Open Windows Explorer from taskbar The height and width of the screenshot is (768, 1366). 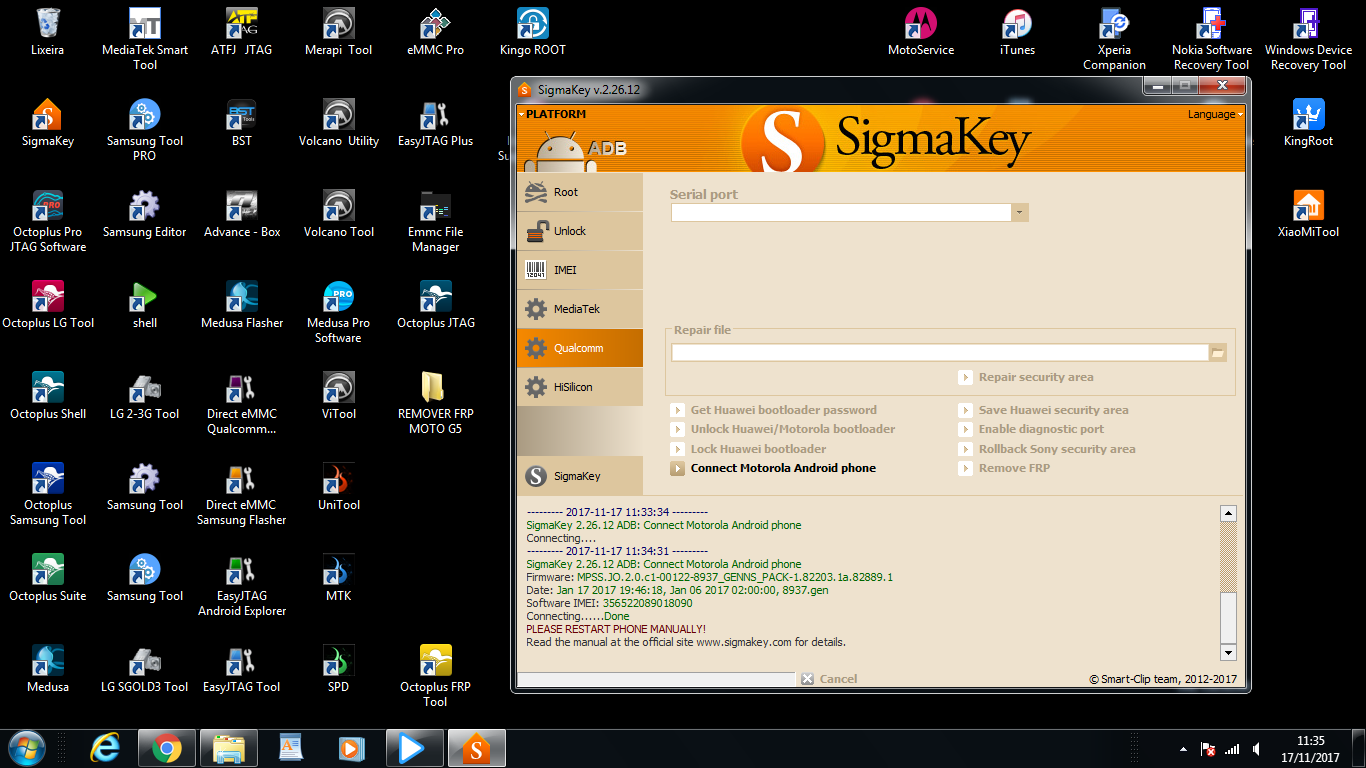229,748
